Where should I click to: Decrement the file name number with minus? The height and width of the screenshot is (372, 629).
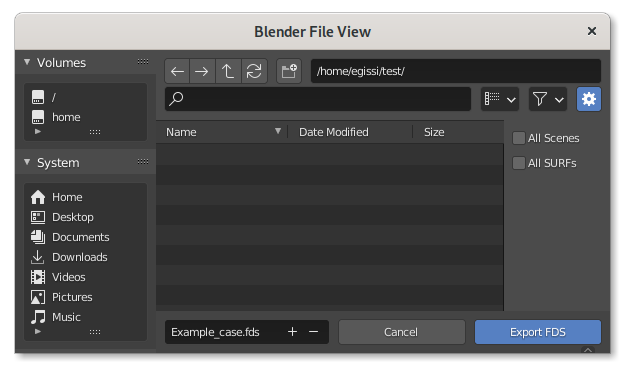(314, 332)
